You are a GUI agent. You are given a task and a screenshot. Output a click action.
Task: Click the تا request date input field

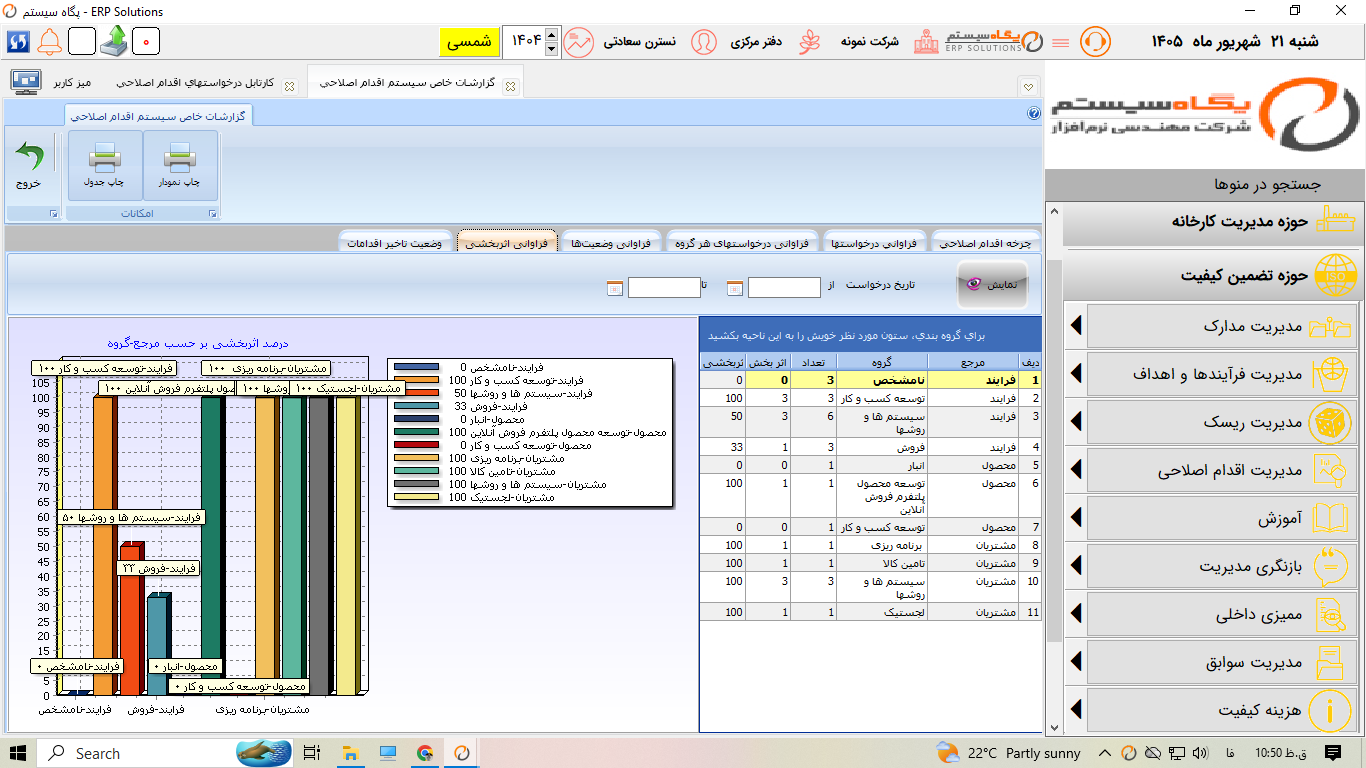pyautogui.click(x=664, y=288)
